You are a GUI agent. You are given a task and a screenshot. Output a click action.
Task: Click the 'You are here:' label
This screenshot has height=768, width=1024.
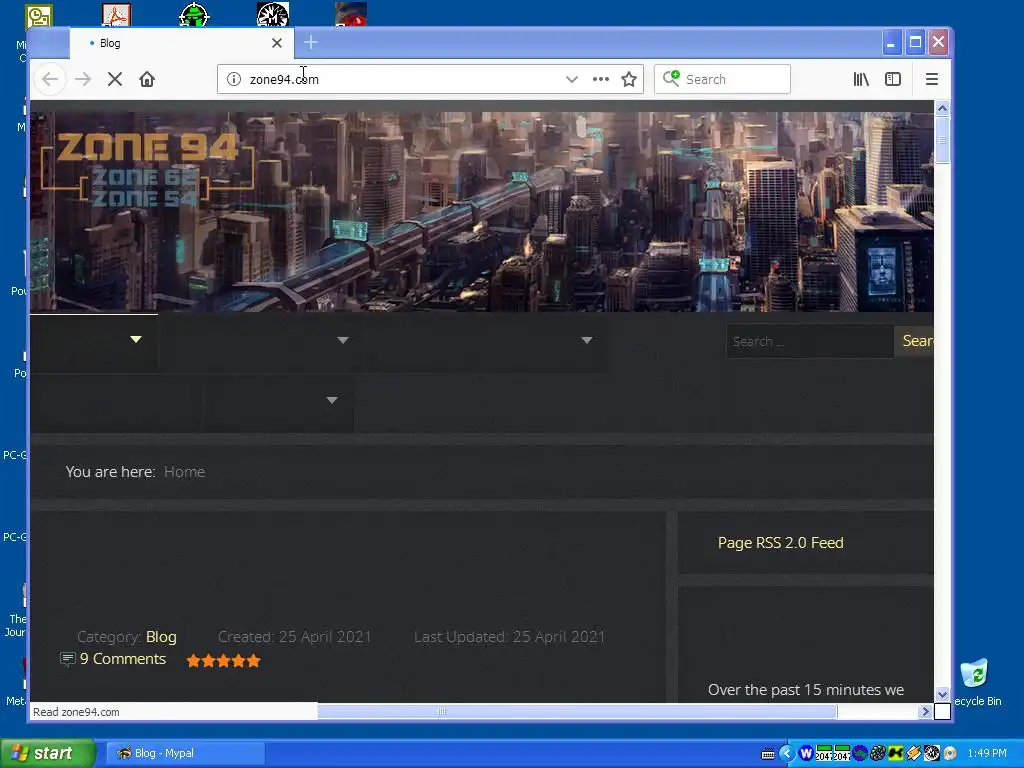[110, 472]
